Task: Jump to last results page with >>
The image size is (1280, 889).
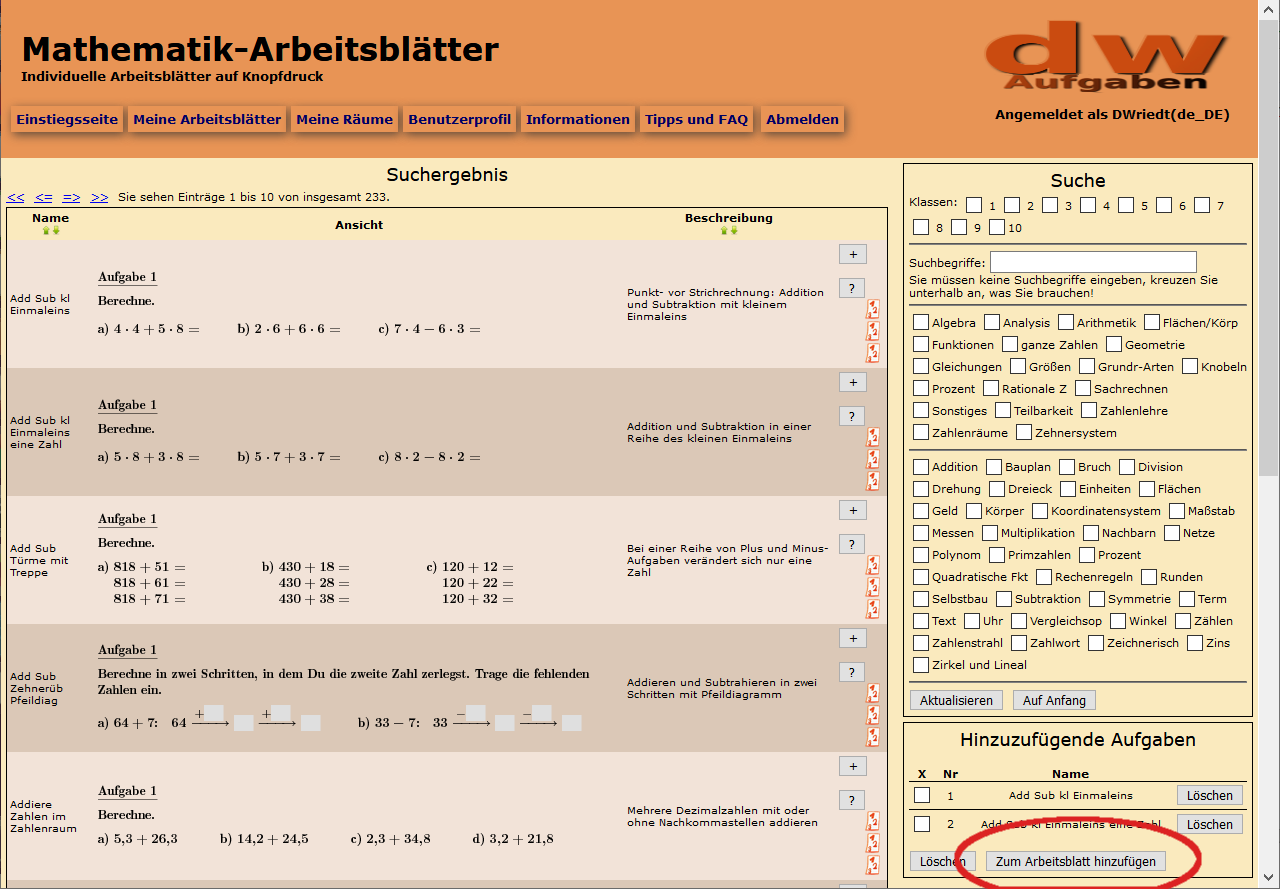Action: click(x=99, y=197)
